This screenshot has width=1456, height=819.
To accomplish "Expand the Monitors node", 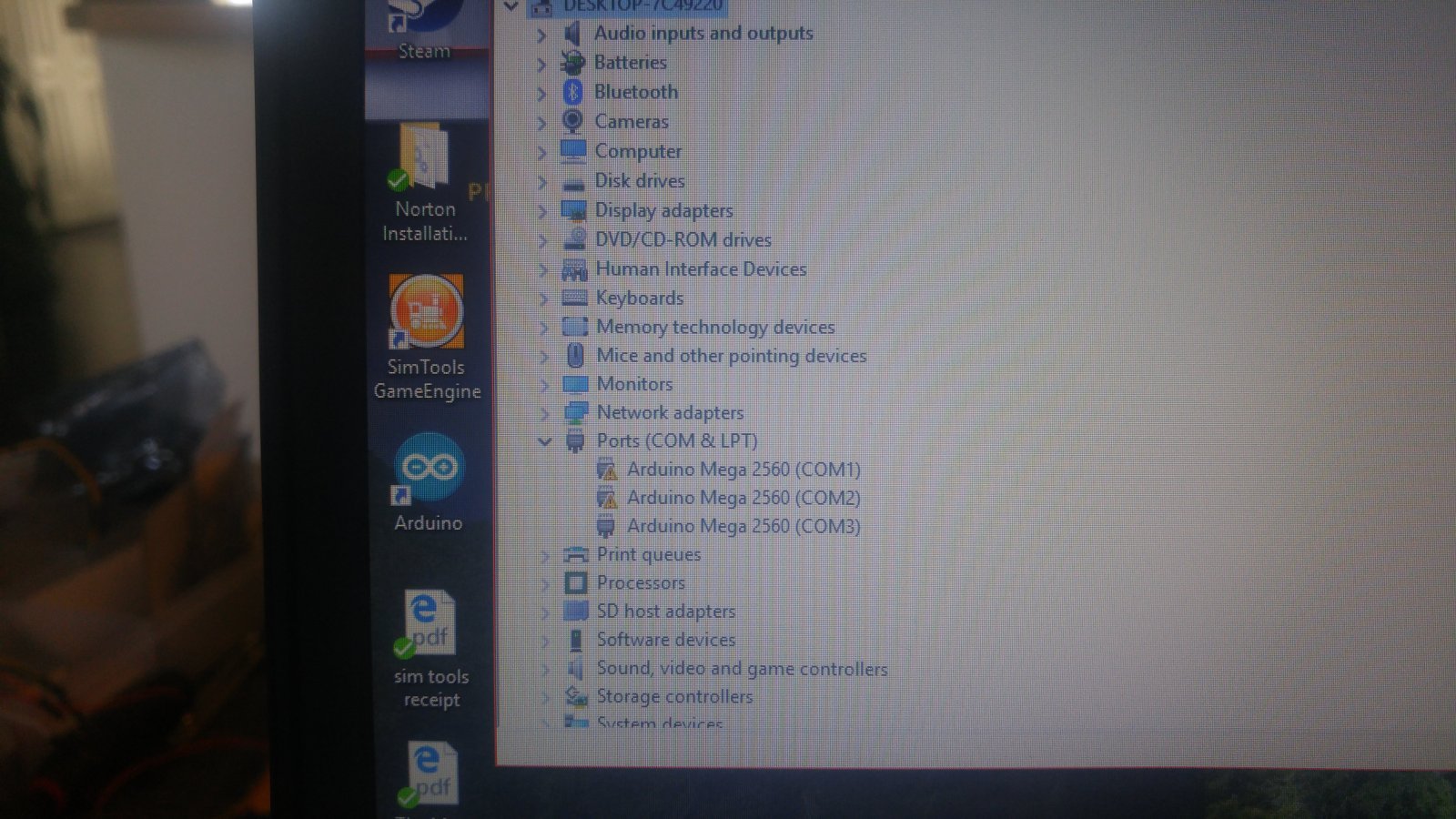I will 544,385.
